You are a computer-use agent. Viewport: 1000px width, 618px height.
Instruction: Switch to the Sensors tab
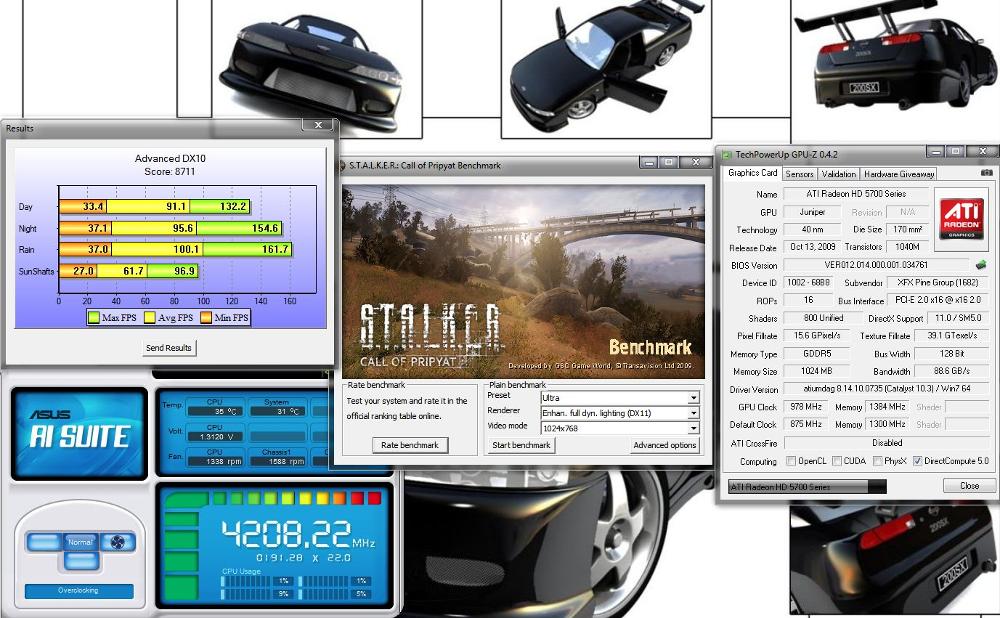click(799, 173)
